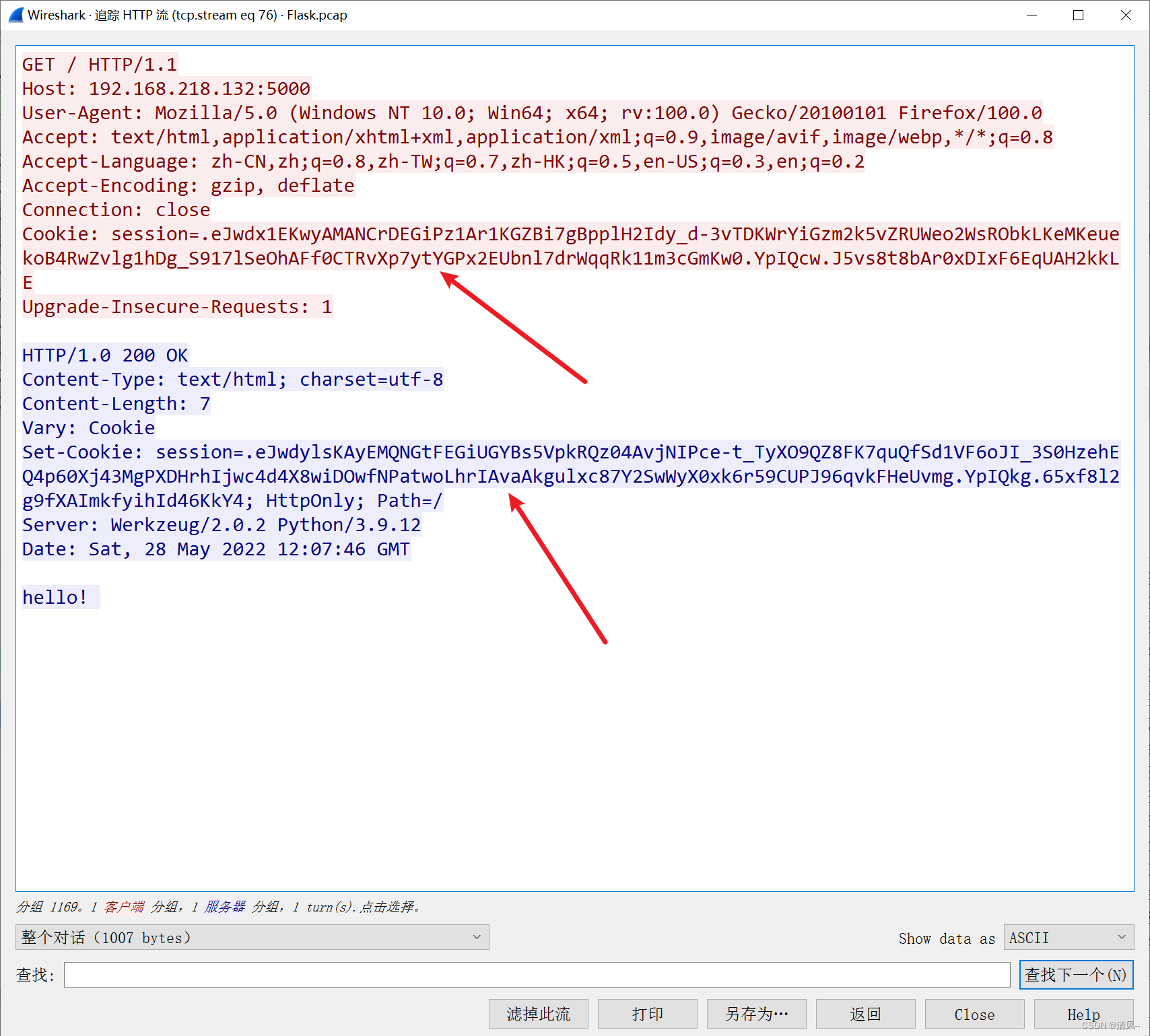The height and width of the screenshot is (1036, 1150).
Task: Click the 查找下一个(N) button
Action: tap(1076, 974)
